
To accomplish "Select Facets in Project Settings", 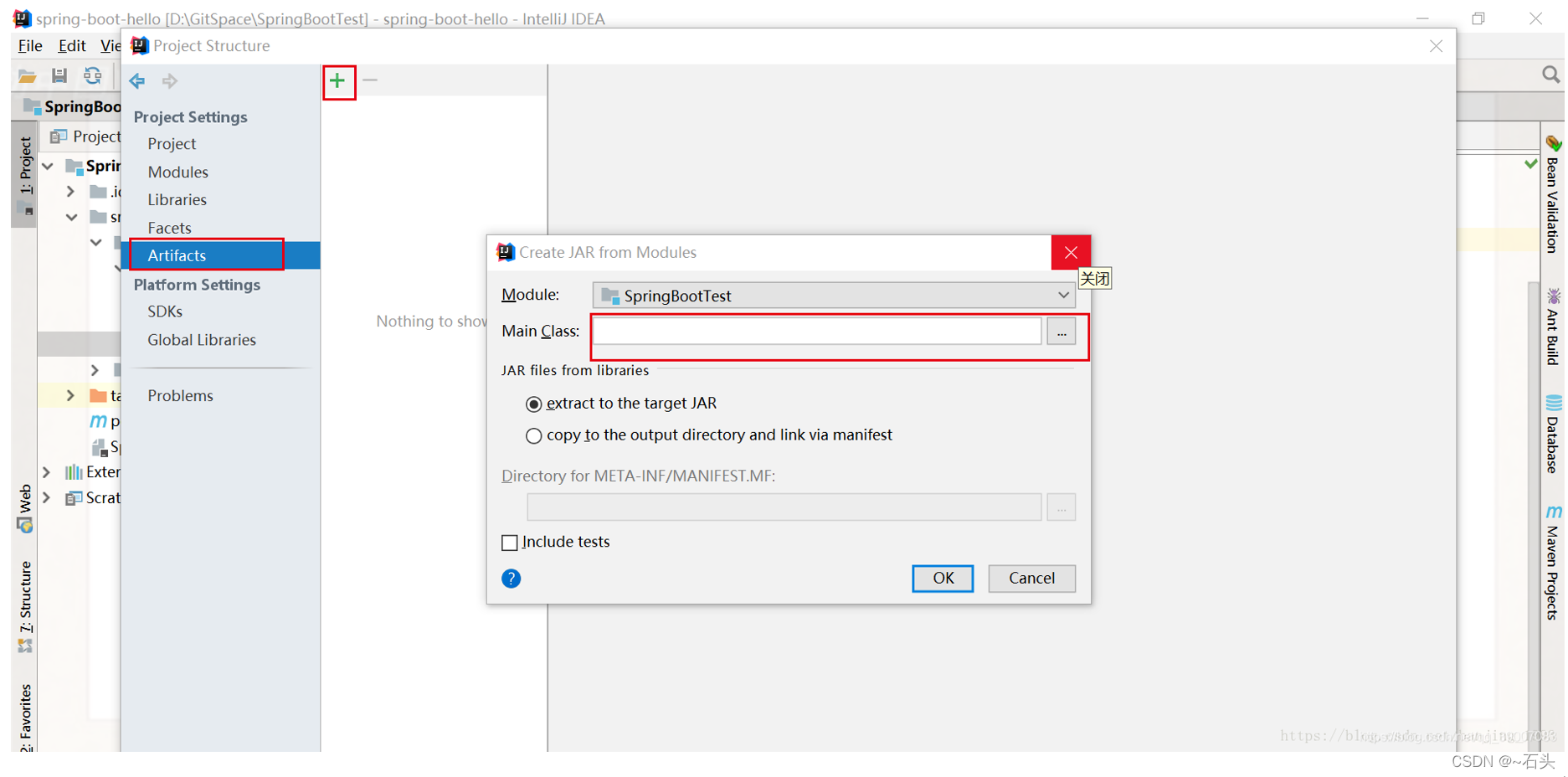I will [169, 228].
